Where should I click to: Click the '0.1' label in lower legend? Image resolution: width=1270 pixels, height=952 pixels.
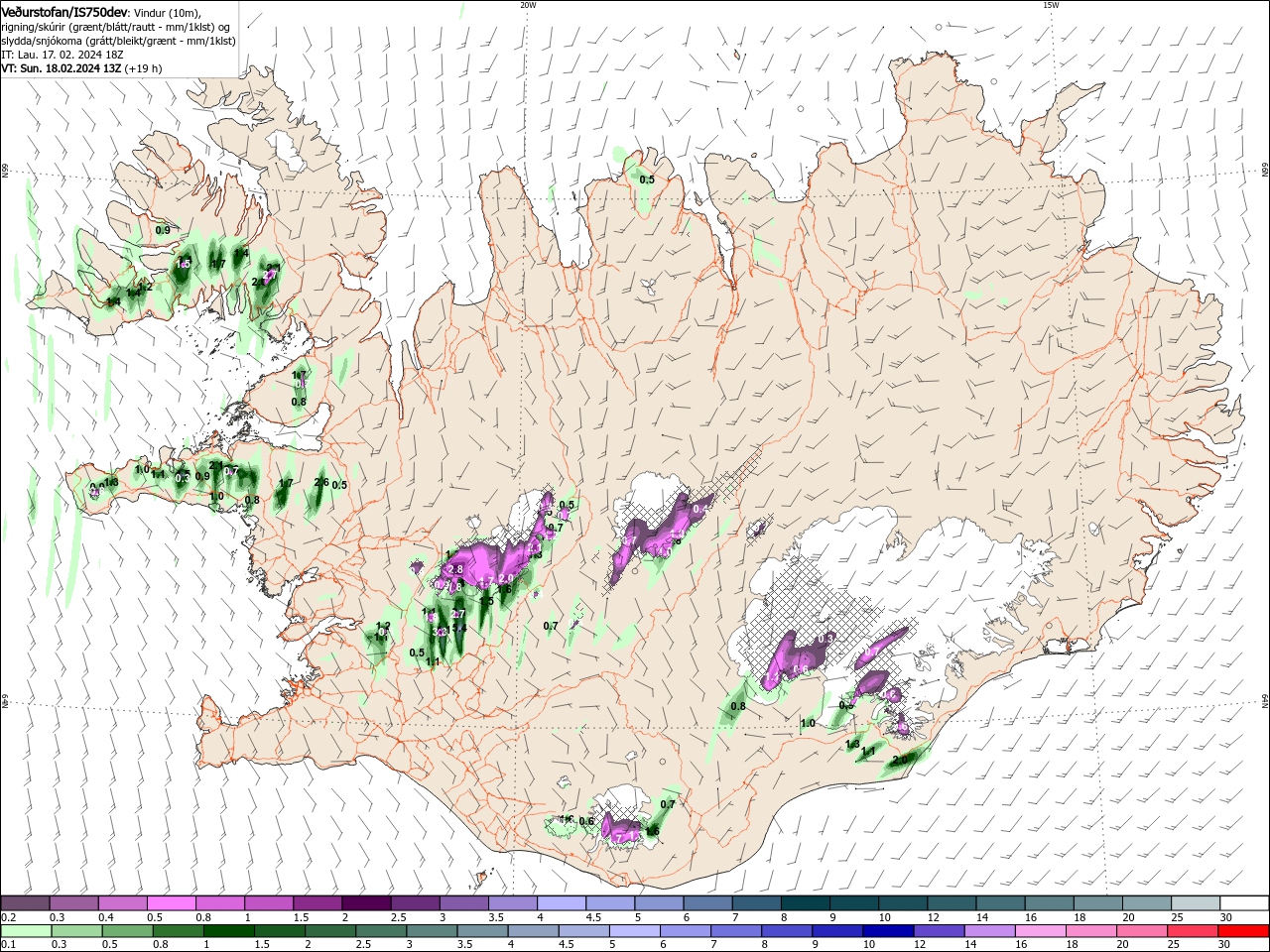tap(10, 944)
